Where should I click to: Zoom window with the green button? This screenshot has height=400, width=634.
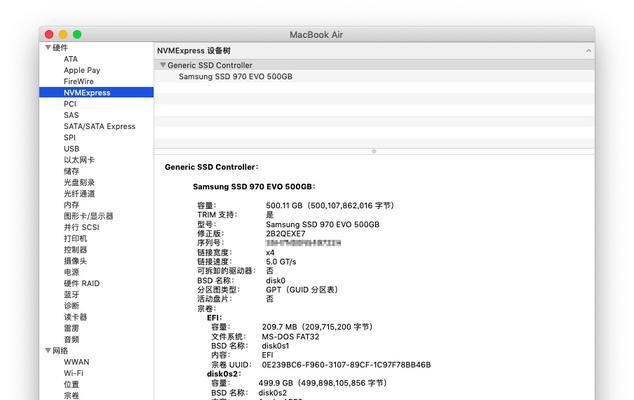(x=77, y=34)
